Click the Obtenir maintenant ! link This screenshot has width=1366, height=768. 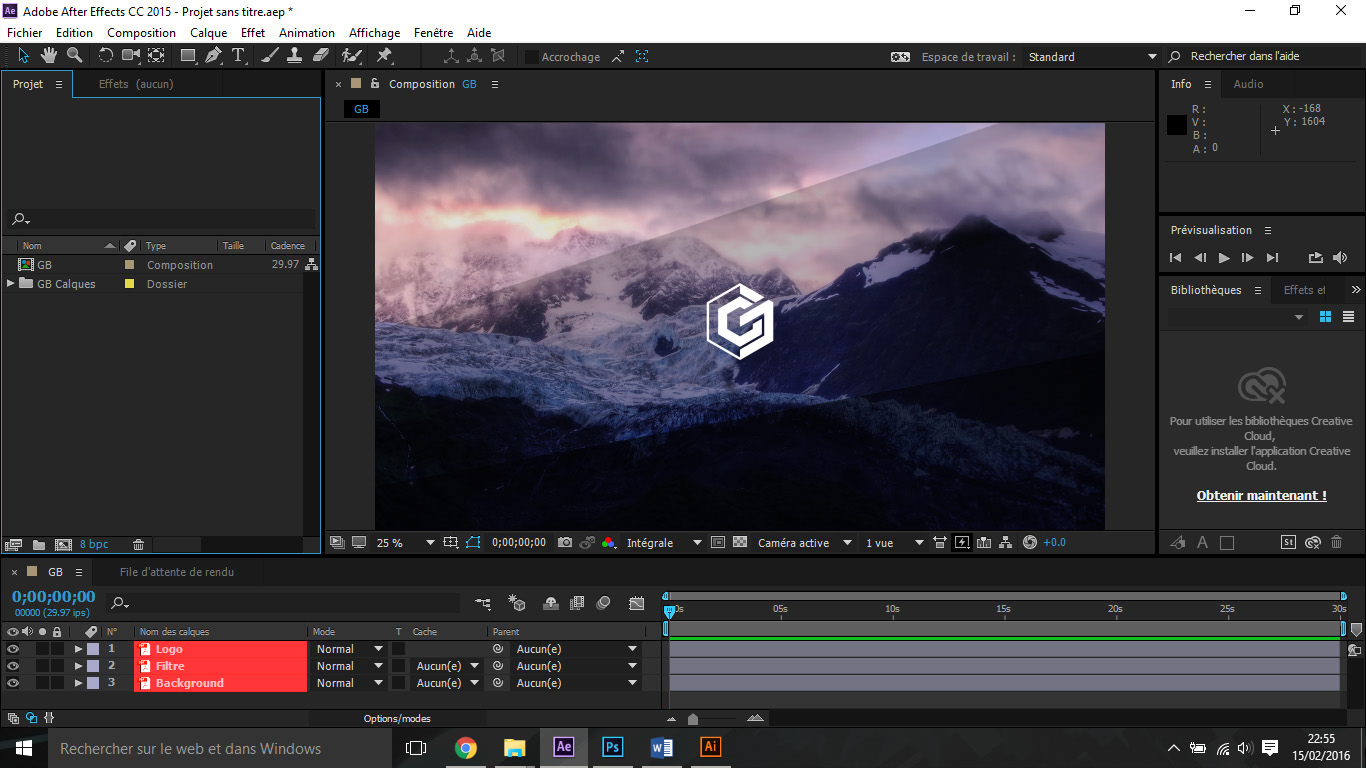pyautogui.click(x=1261, y=496)
